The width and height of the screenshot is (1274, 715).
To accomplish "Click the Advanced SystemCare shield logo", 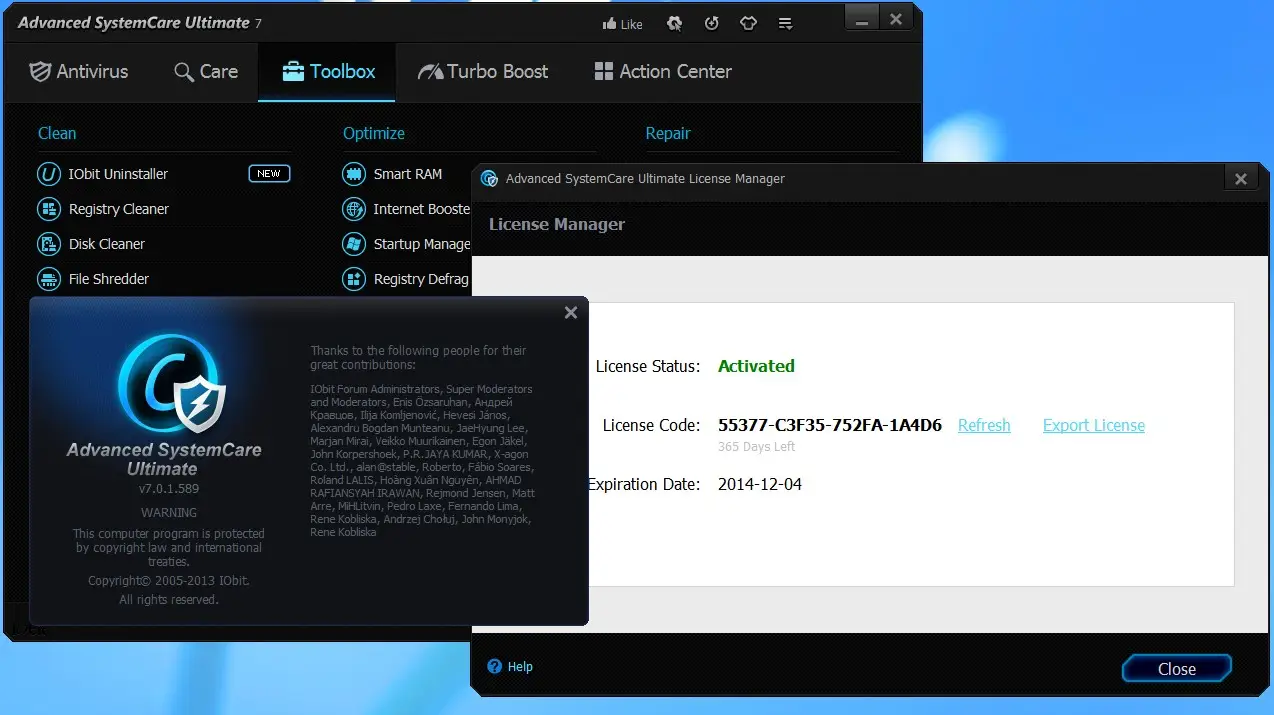I will [x=171, y=383].
